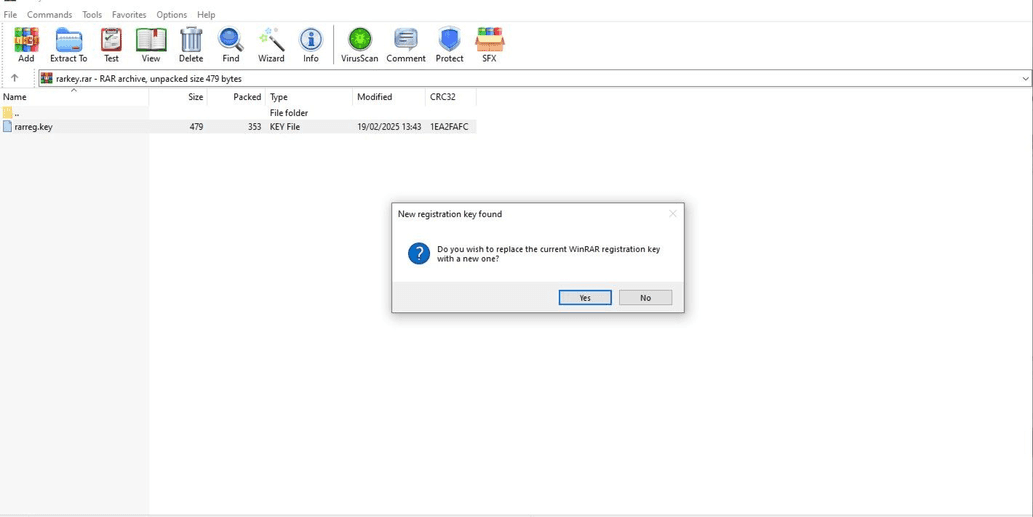The height and width of the screenshot is (517, 1033).
Task: Select the rarreg.key file name
Action: [34, 127]
